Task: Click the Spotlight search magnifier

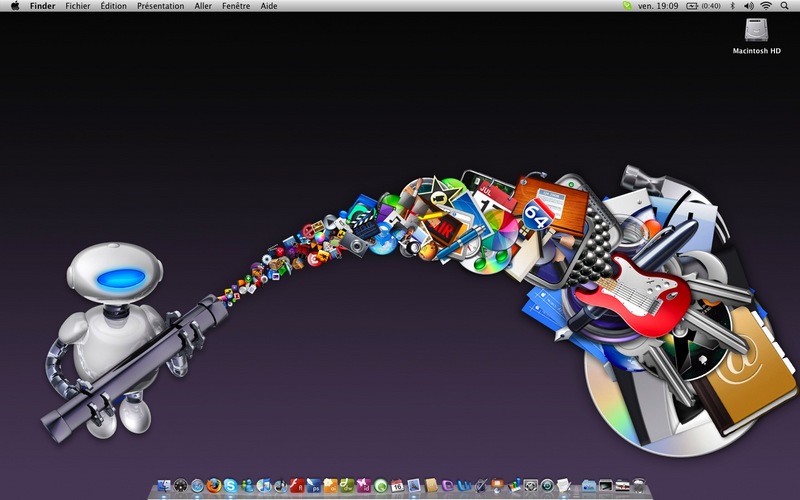Action: coord(785,6)
